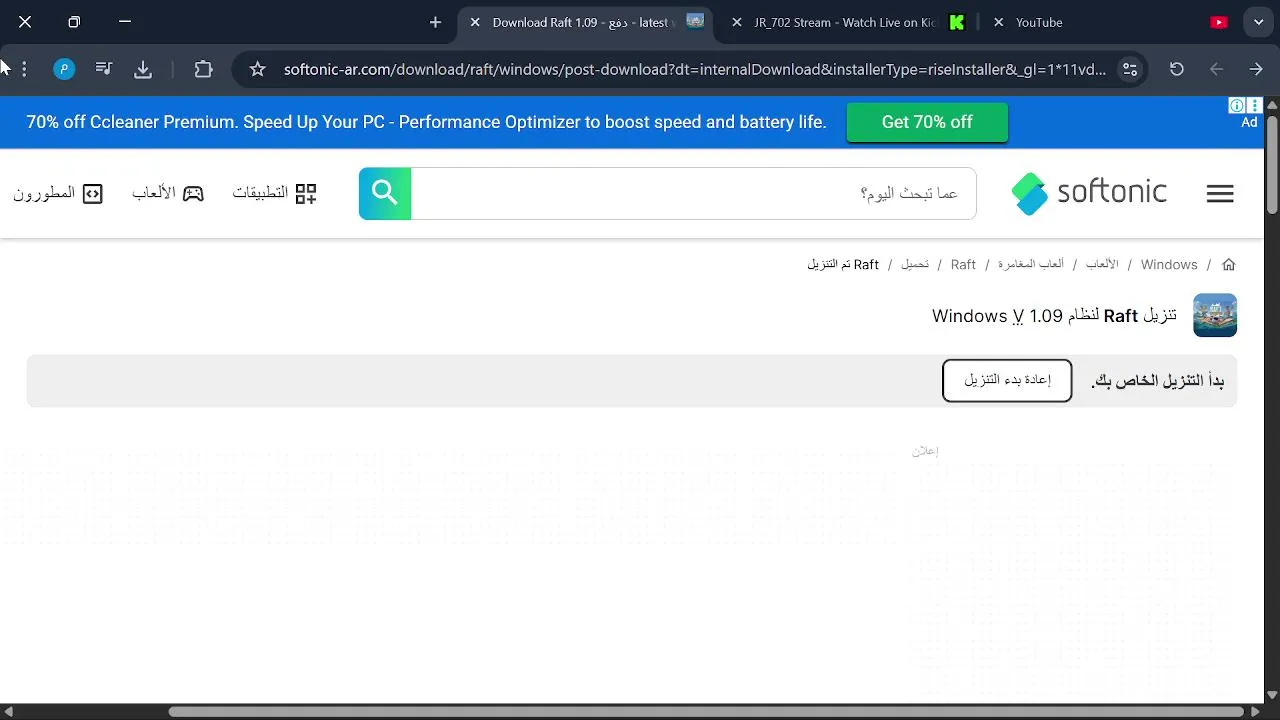Open the Softonic hamburger menu
This screenshot has width=1280, height=720.
coord(1220,193)
